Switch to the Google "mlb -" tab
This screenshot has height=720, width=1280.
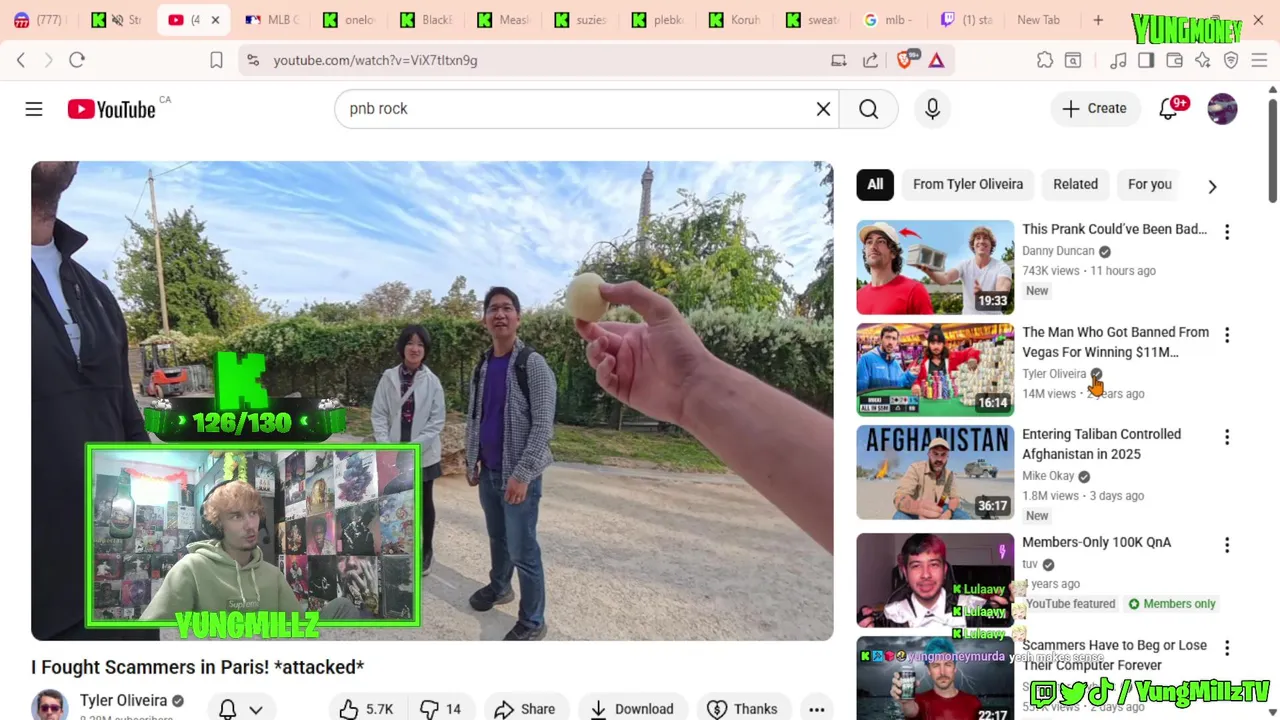[886, 20]
